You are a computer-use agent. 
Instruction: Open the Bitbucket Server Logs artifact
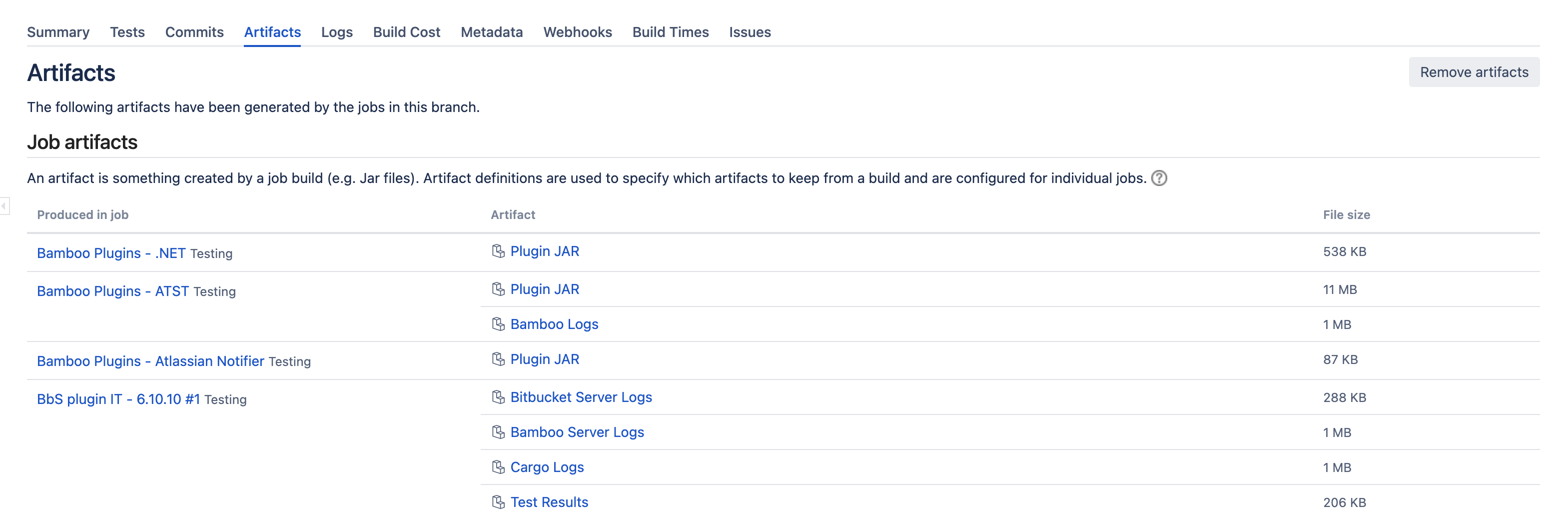pos(581,396)
